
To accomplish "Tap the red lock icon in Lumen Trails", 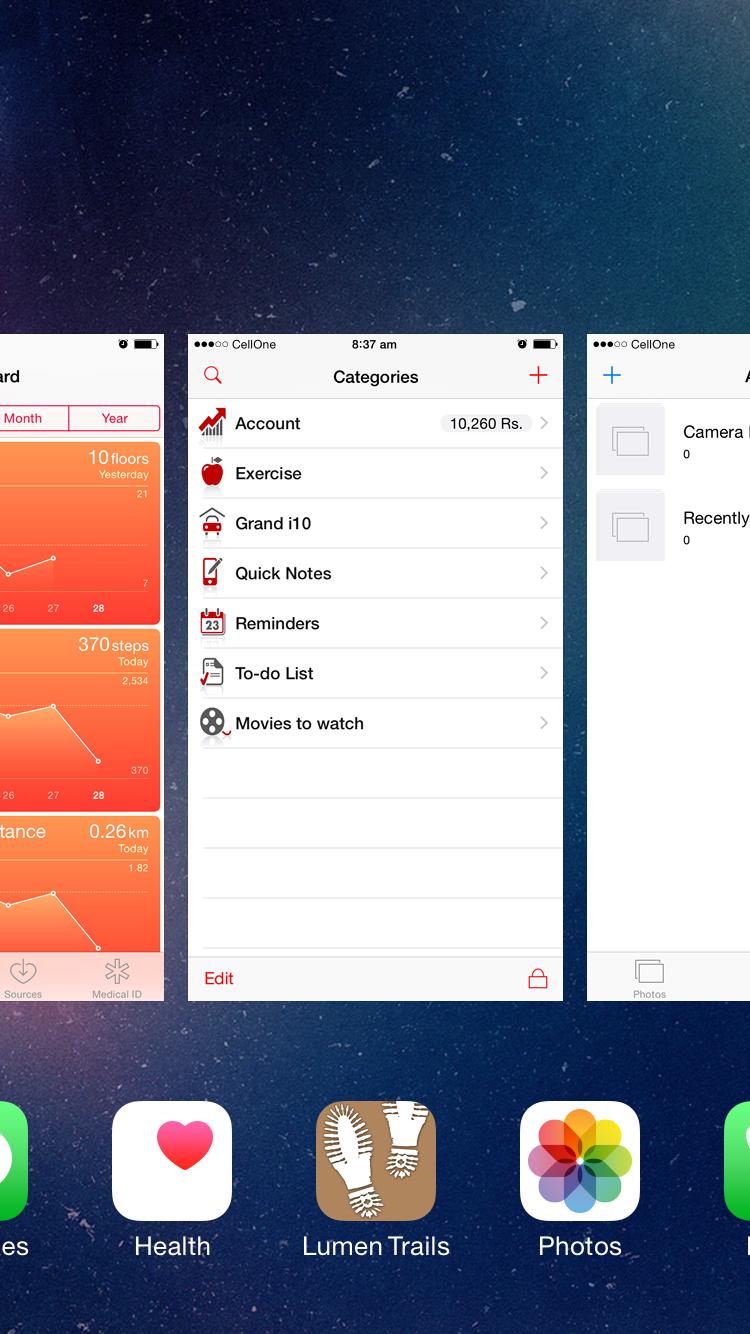I will pyautogui.click(x=538, y=978).
